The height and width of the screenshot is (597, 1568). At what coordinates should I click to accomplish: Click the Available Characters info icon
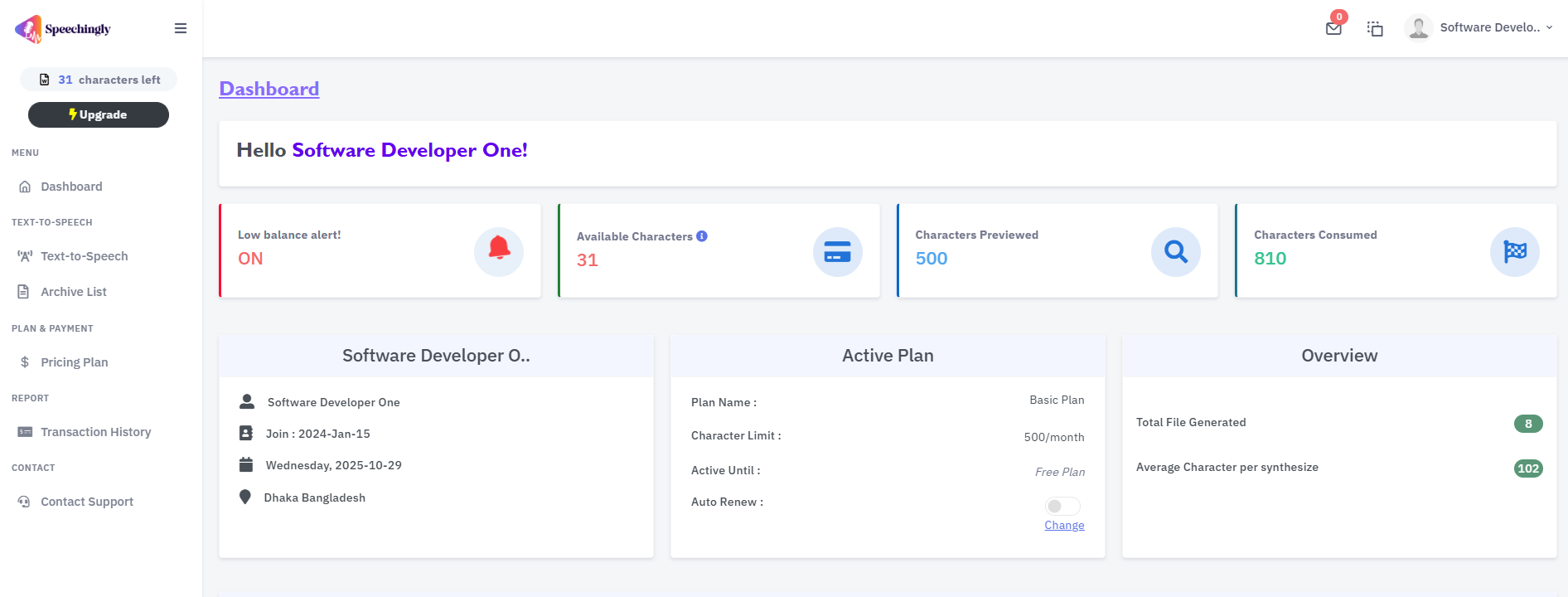[x=702, y=236]
